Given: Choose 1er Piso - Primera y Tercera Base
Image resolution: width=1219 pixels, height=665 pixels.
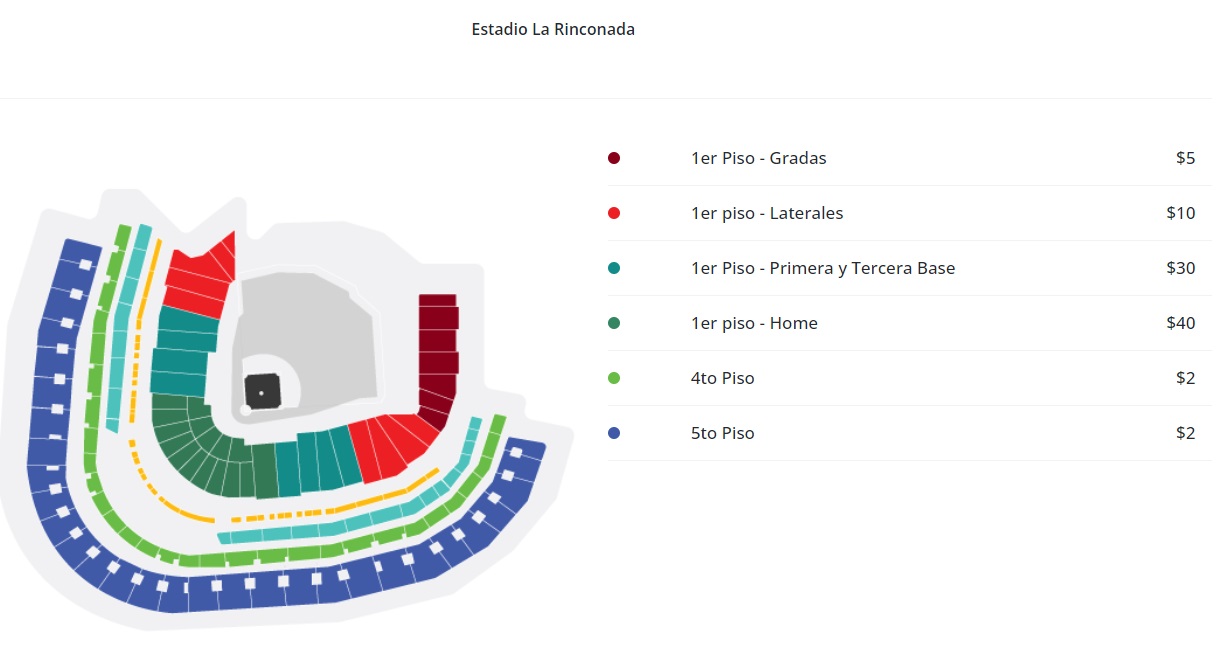Looking at the screenshot, I should 823,268.
